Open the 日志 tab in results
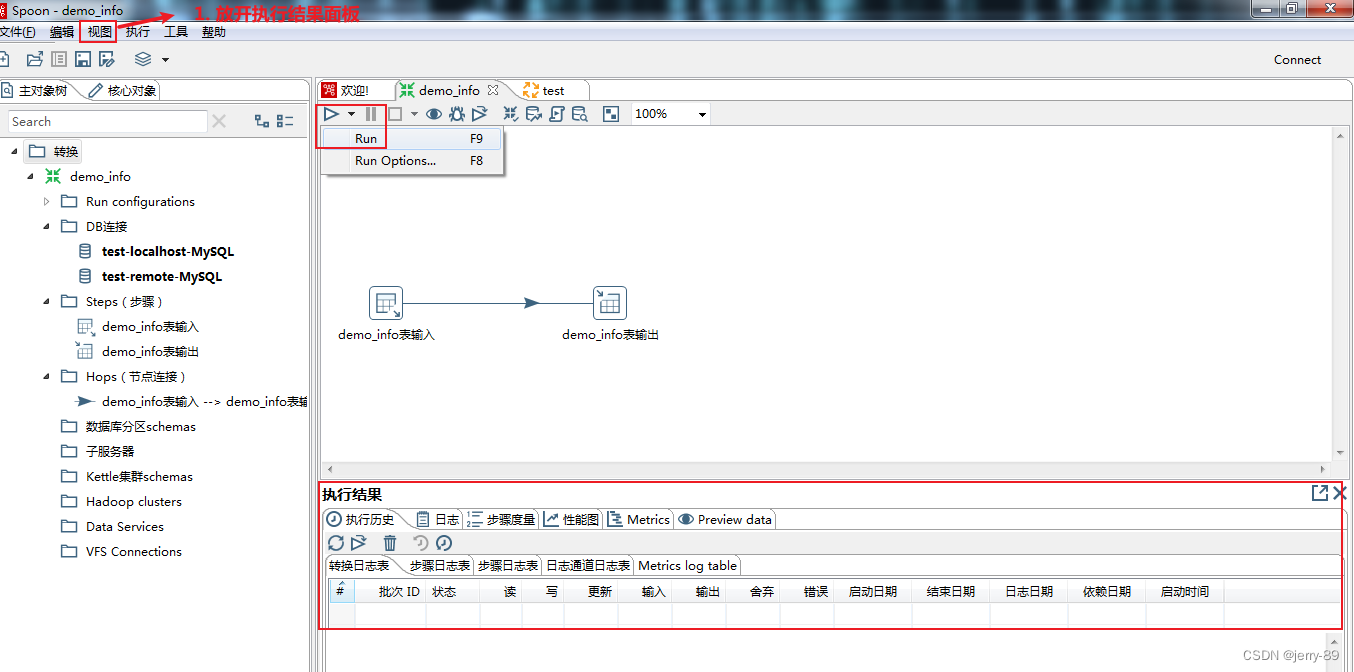This screenshot has height=672, width=1354. 438,519
